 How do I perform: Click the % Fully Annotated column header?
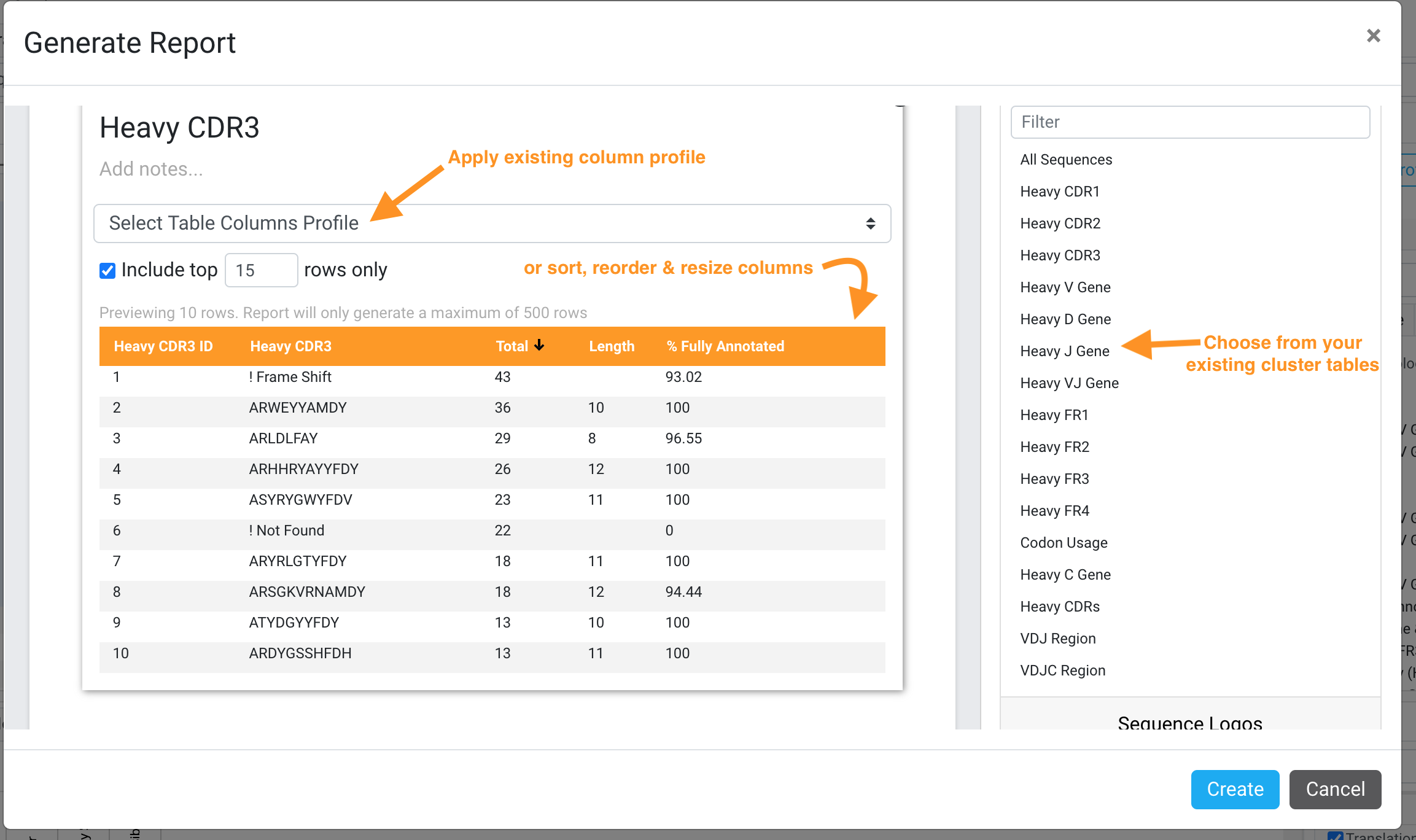click(725, 346)
